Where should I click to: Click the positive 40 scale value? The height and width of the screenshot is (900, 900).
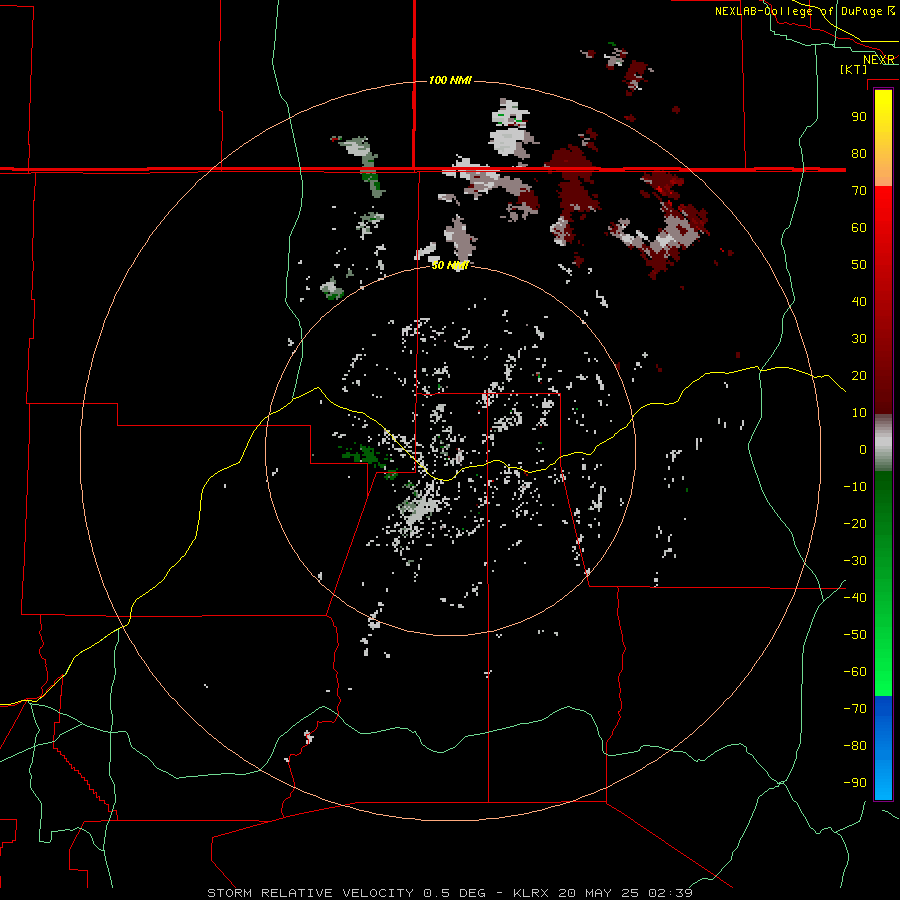click(x=859, y=301)
